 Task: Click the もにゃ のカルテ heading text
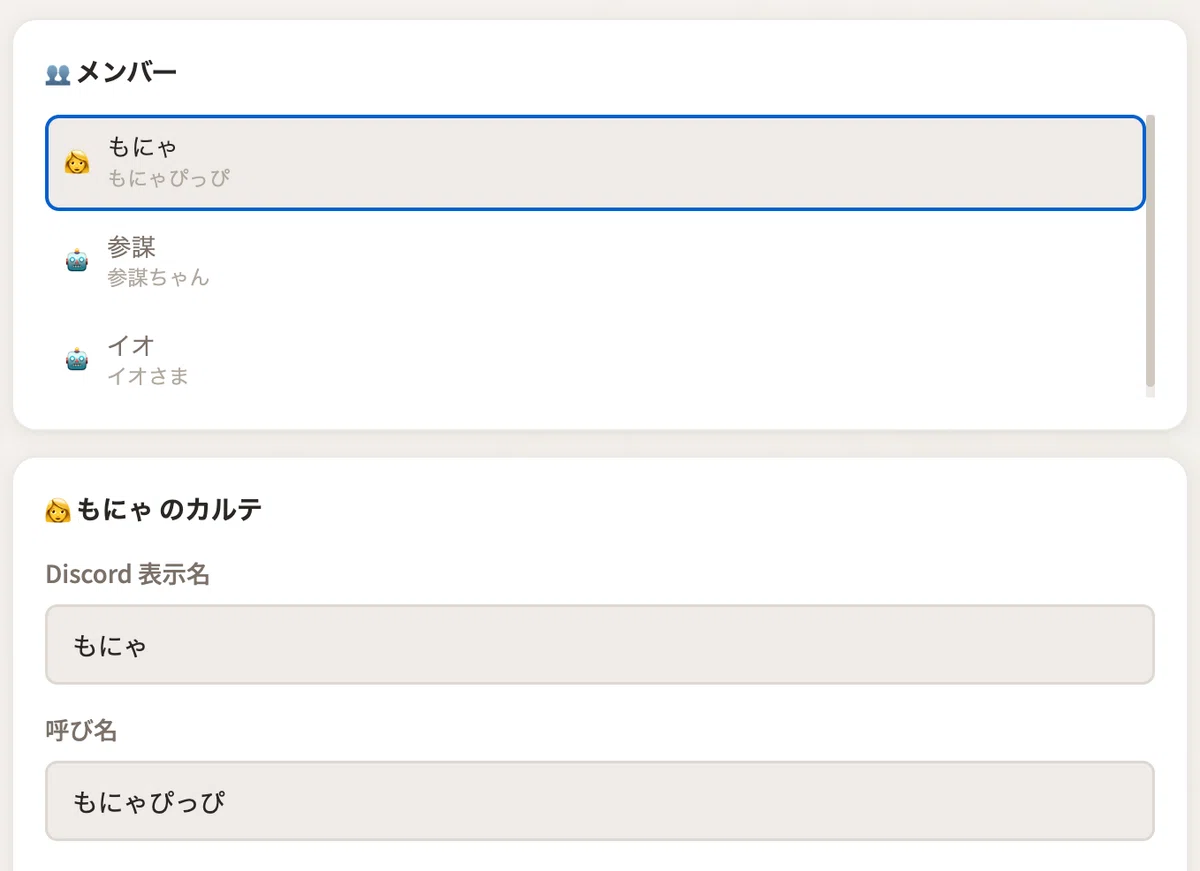pyautogui.click(x=169, y=510)
